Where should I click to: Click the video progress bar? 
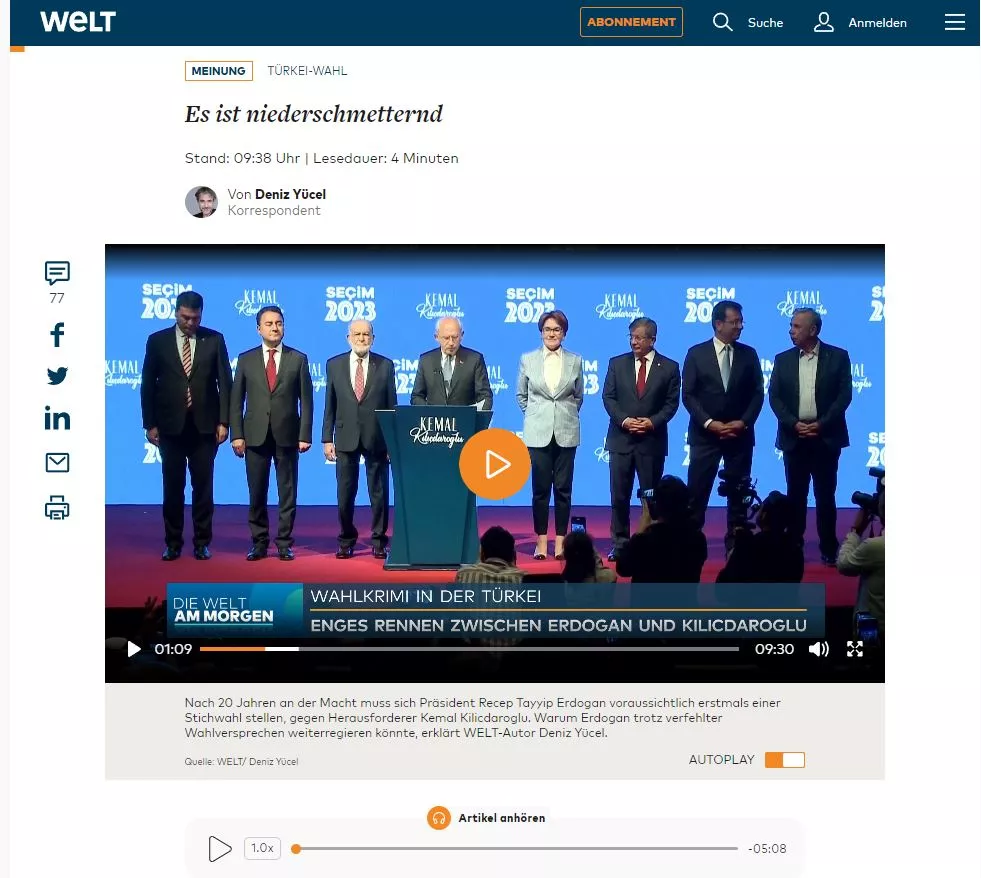point(468,649)
